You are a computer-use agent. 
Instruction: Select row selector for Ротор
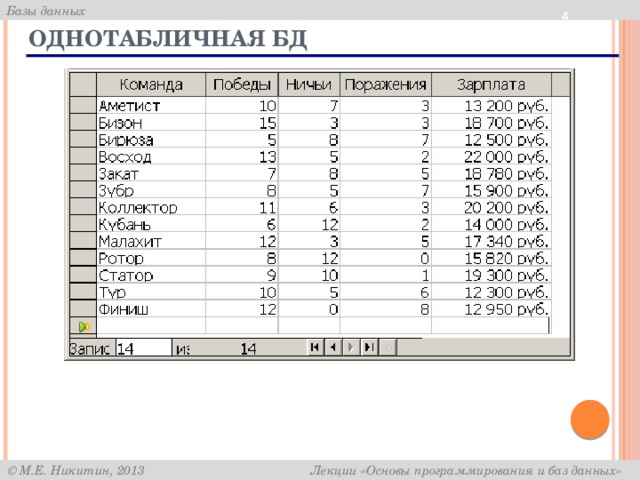(83, 258)
